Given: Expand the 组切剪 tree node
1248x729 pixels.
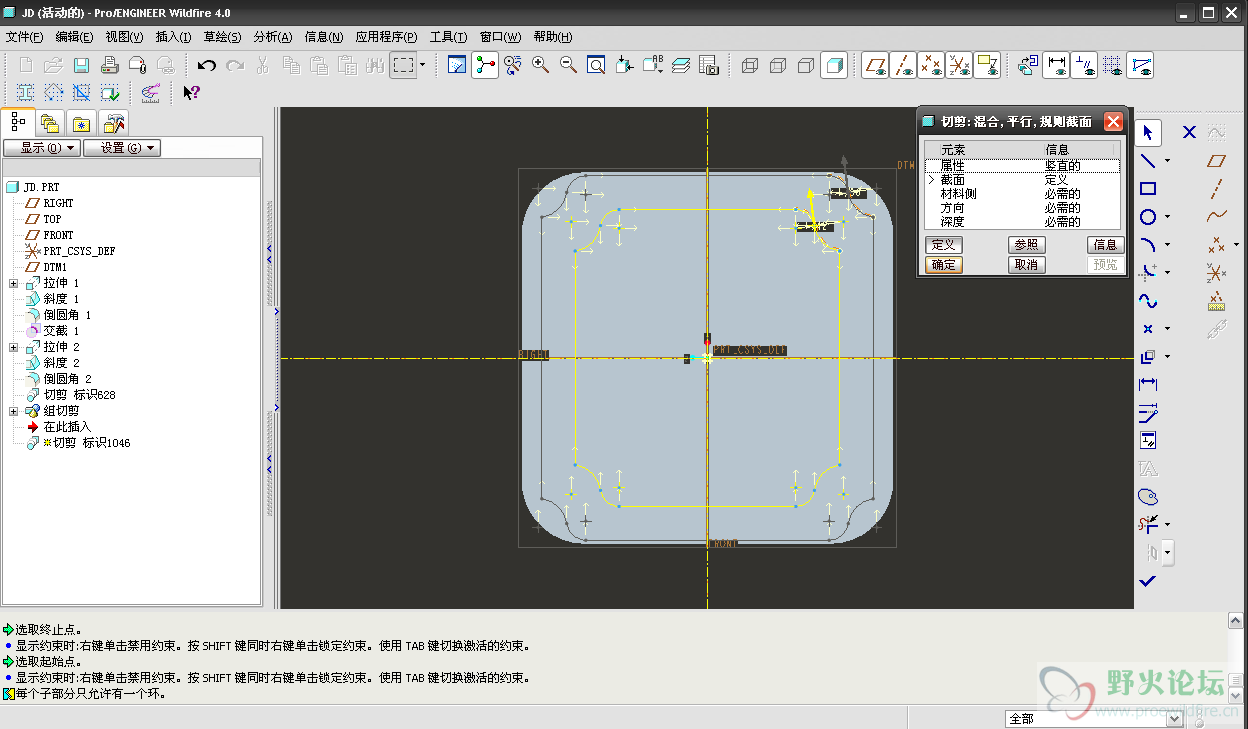Looking at the screenshot, I should pyautogui.click(x=14, y=411).
